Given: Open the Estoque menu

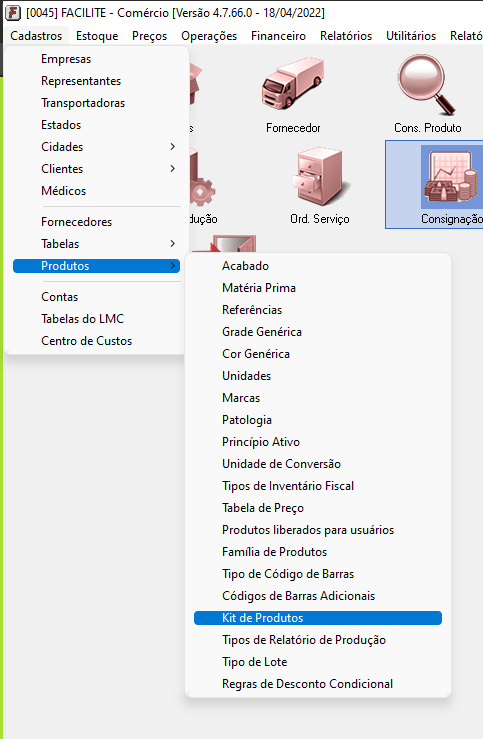Looking at the screenshot, I should click(97, 36).
